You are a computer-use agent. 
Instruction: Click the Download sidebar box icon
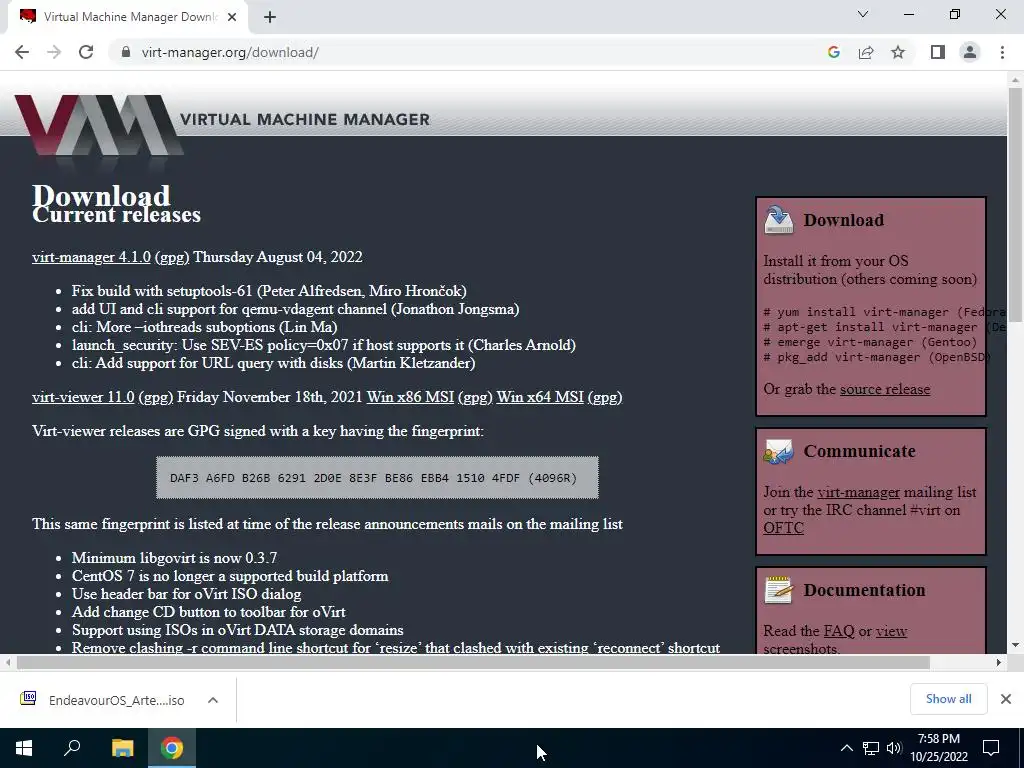click(778, 219)
